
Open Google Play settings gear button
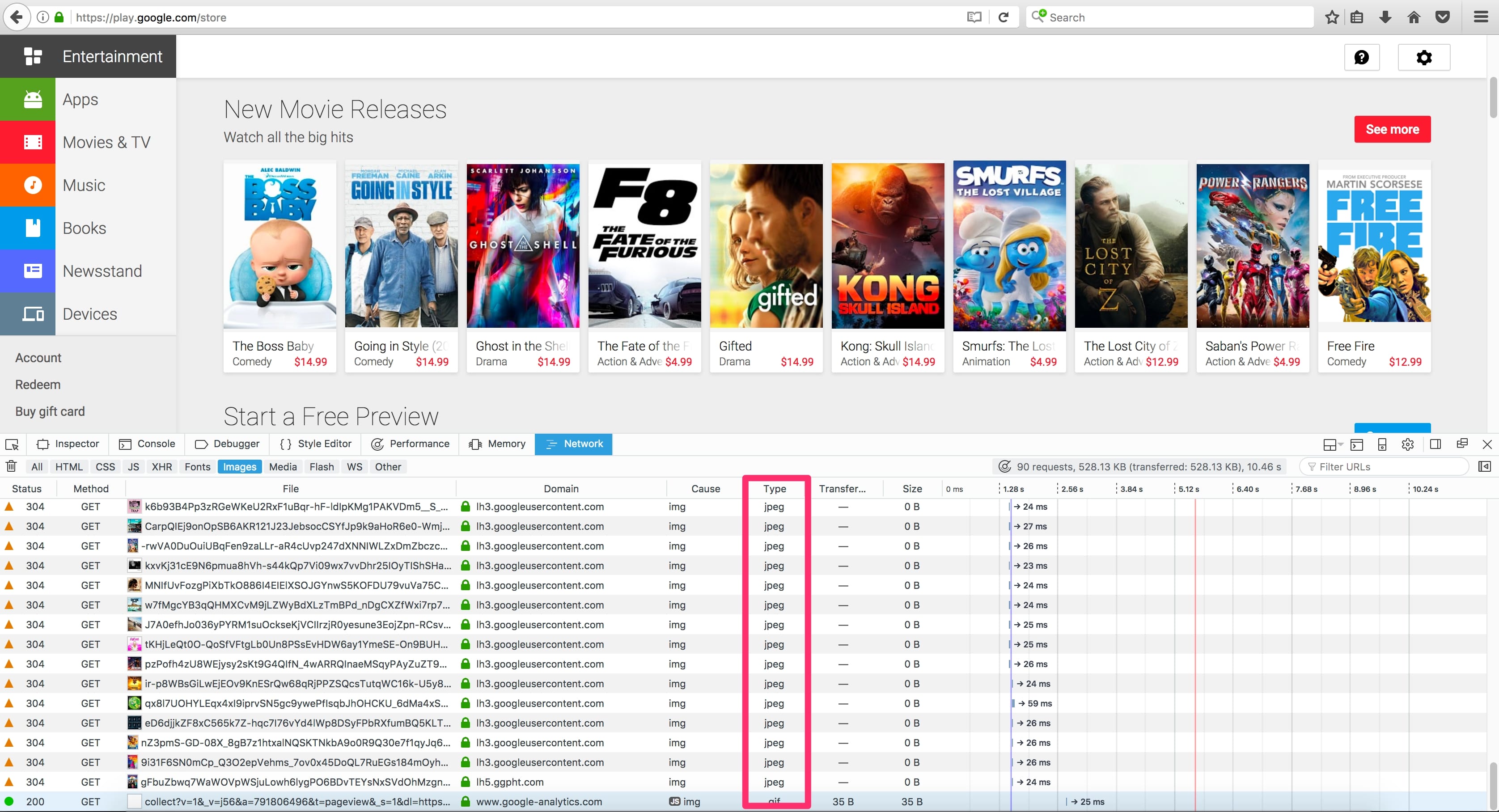tap(1424, 57)
